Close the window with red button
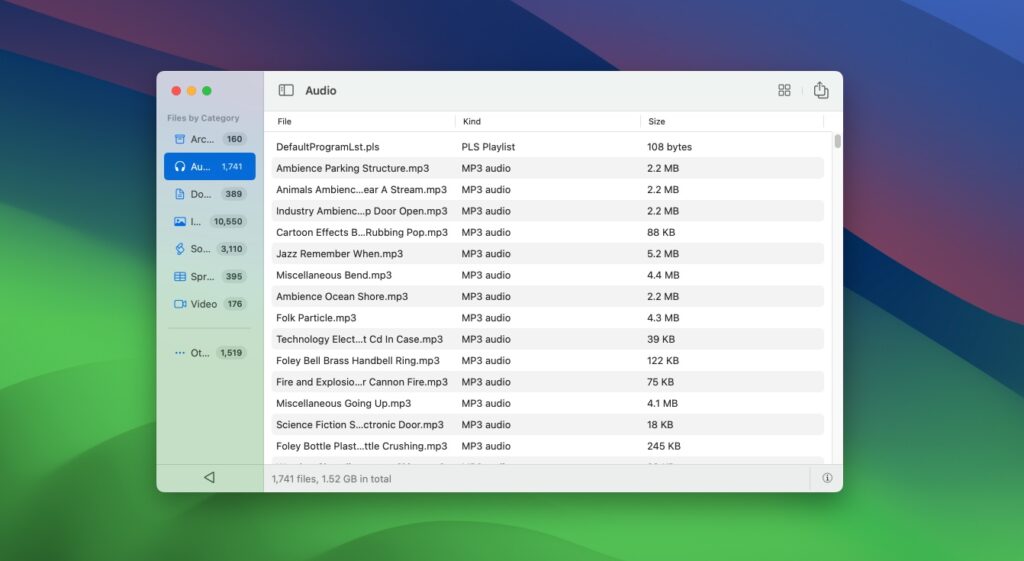 [x=176, y=91]
